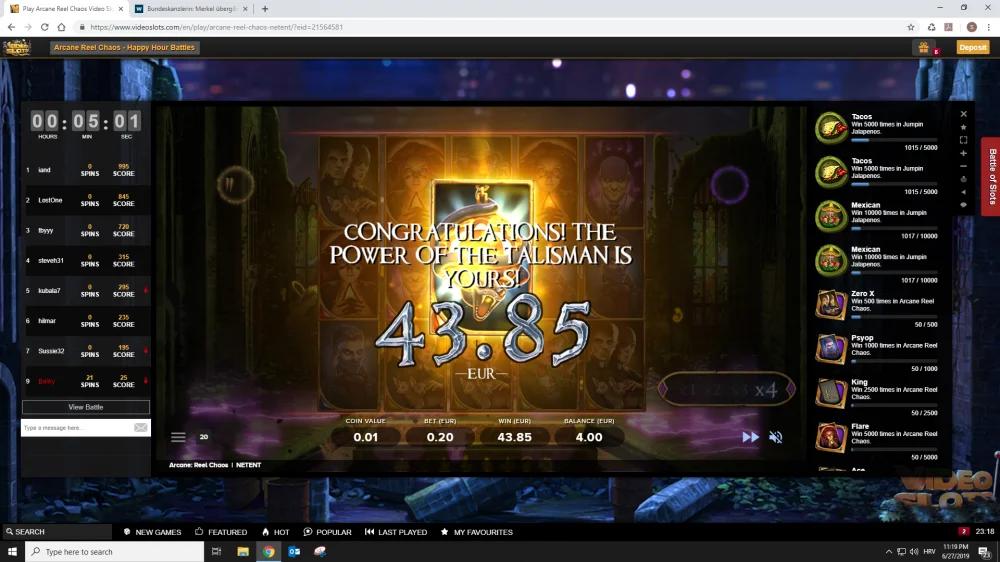
Task: Add game to favourites with star icon
Action: 964,127
